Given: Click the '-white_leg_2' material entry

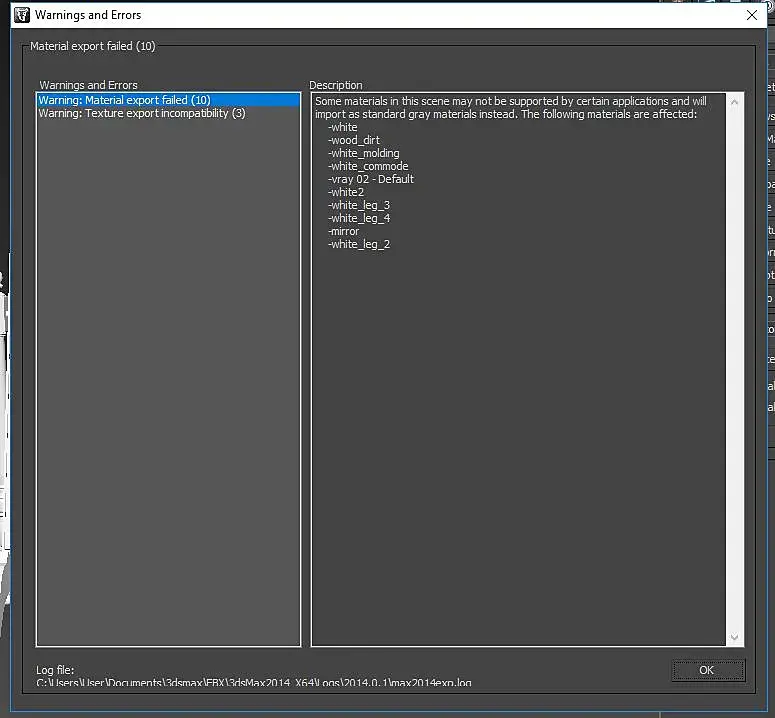Looking at the screenshot, I should pyautogui.click(x=359, y=244).
